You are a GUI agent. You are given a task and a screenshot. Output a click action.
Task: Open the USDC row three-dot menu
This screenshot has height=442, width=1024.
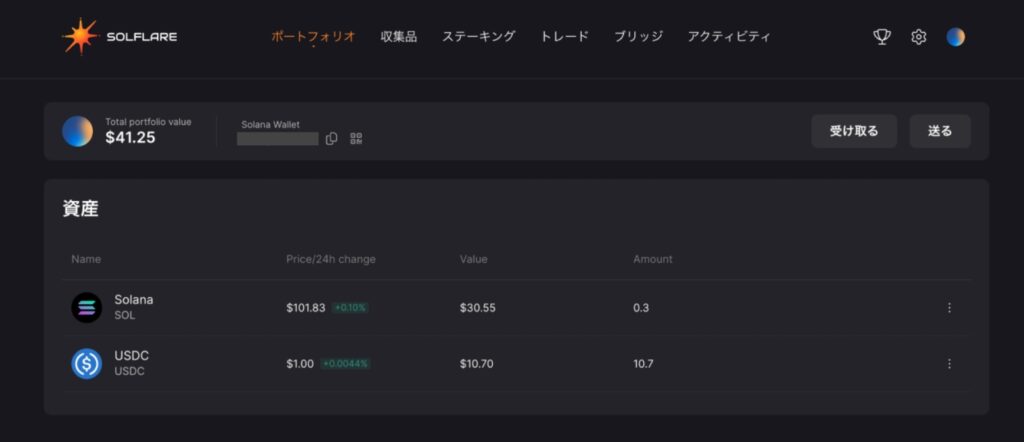(x=949, y=364)
